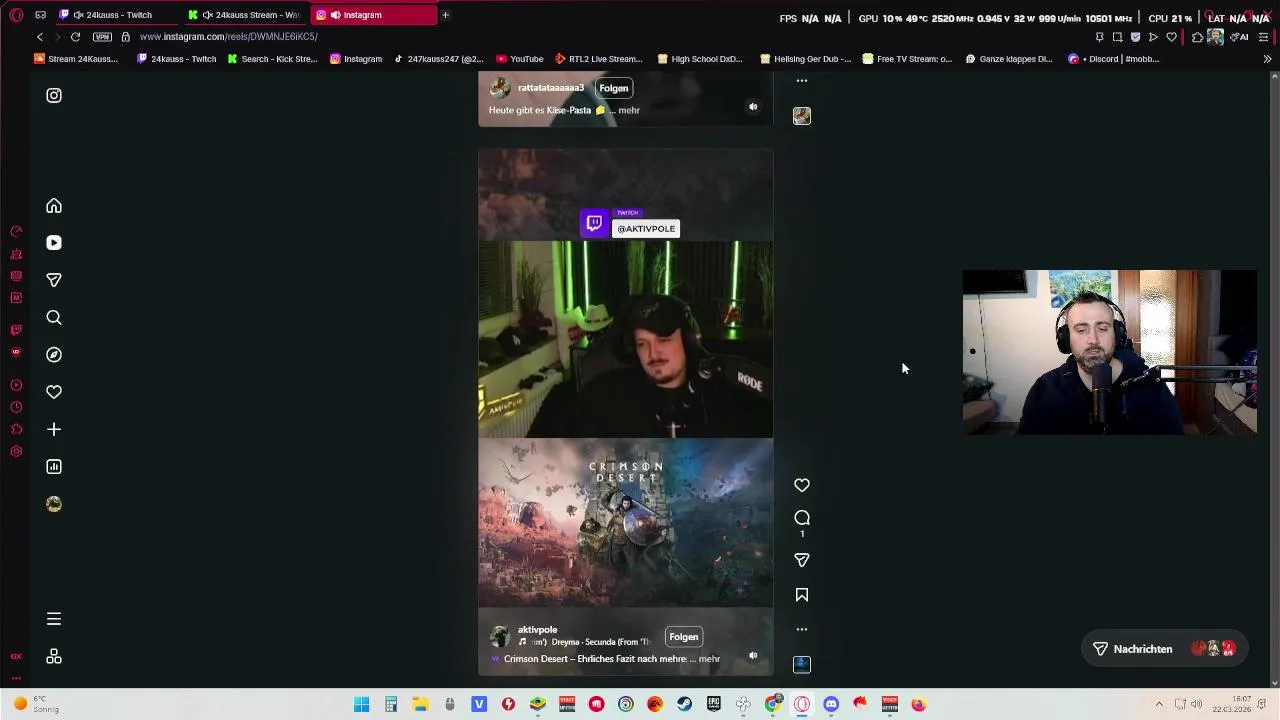Screen dimensions: 1280x720
Task: Expand the Crimson Desert caption with mehr
Action: pos(709,659)
